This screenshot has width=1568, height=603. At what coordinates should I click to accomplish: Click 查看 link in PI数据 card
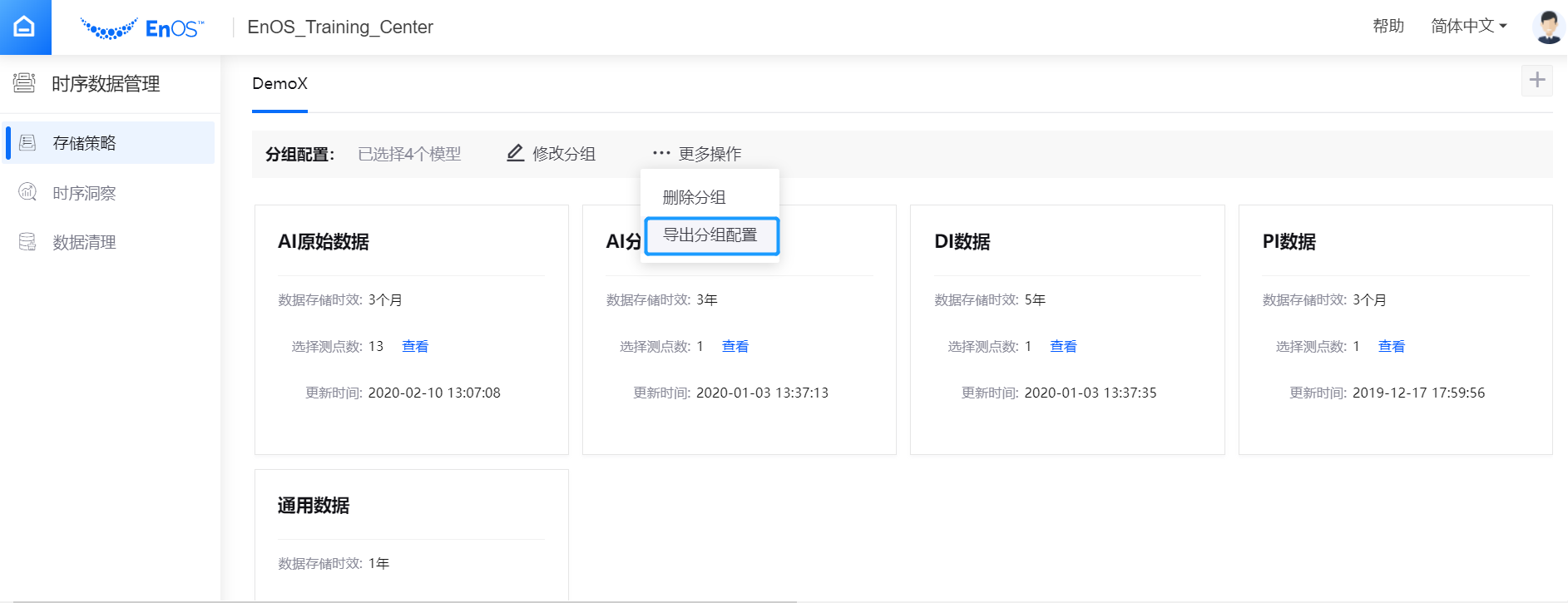coord(1391,347)
